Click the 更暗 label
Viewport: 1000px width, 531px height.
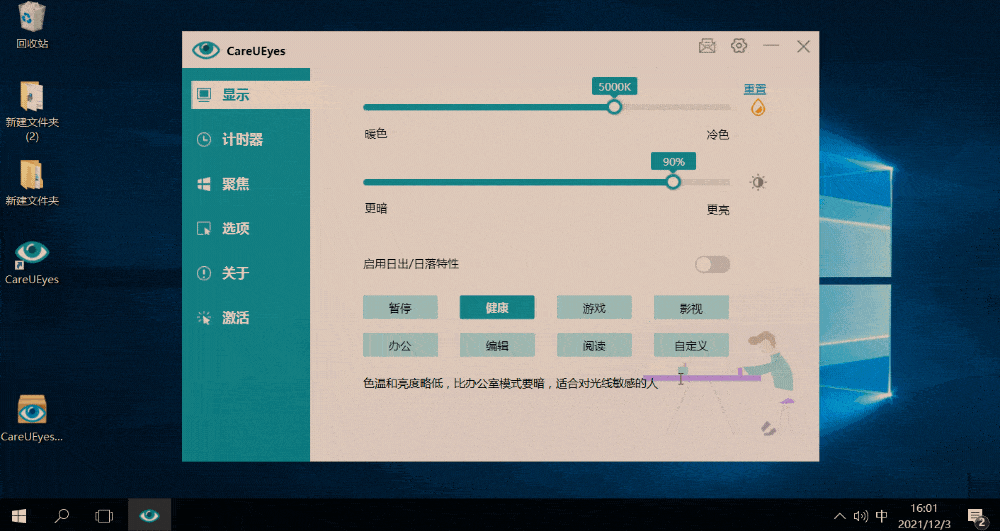(376, 208)
